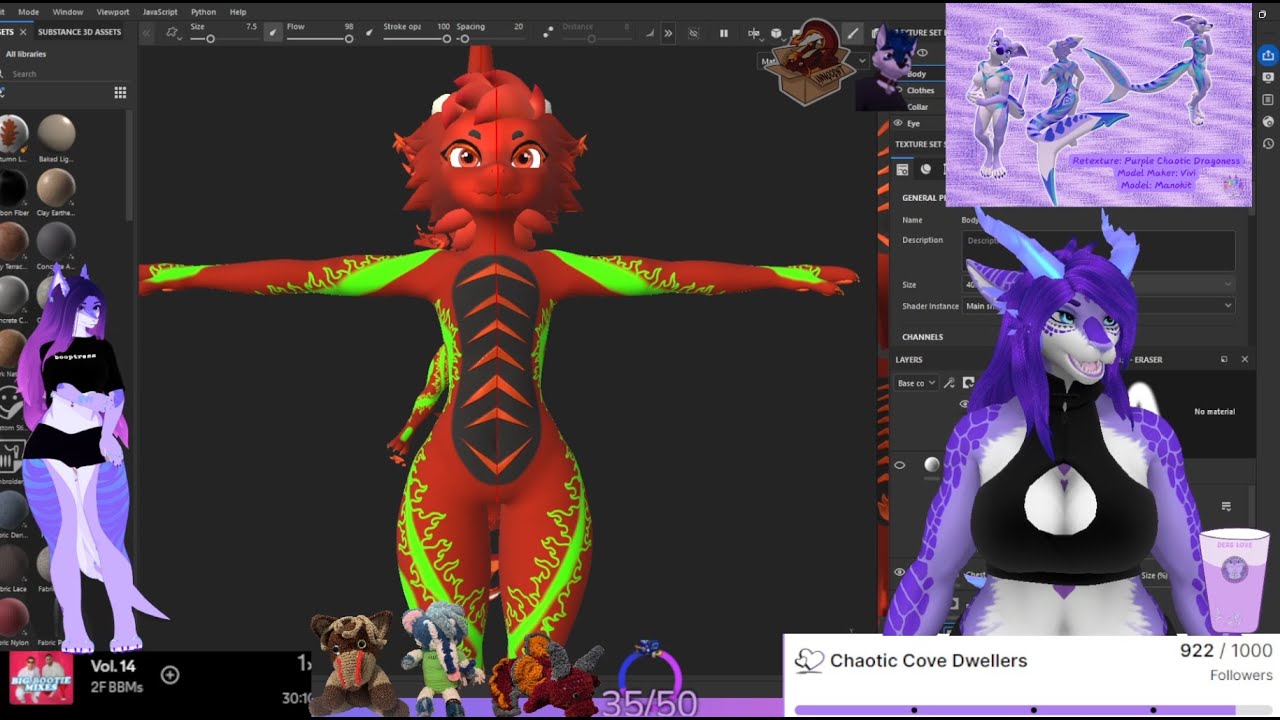Toggle pen pressure for Size
1280x720 pixels.
(272, 33)
